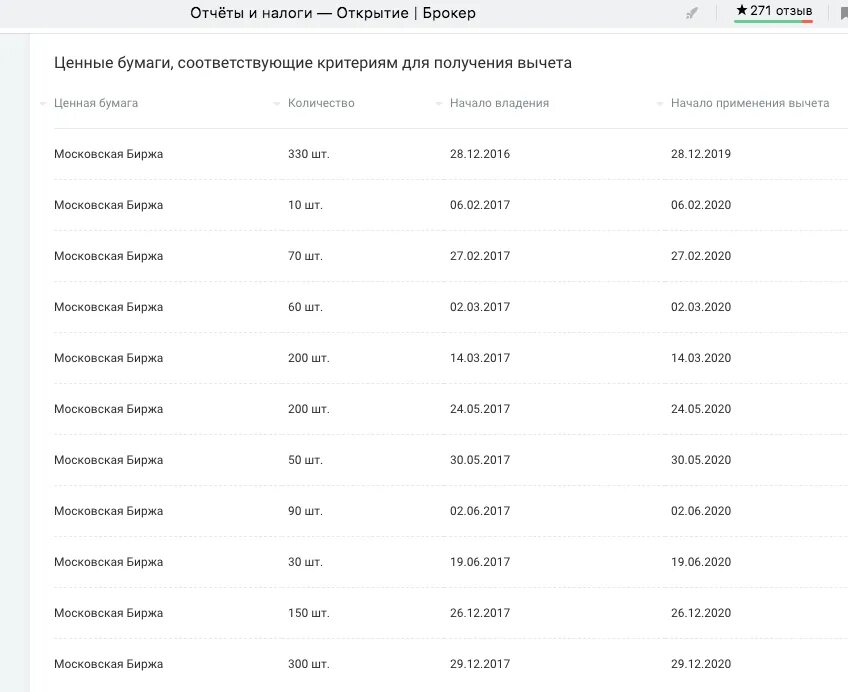This screenshot has height=692, width=848.
Task: Click quantity cell 50 шт.
Action: [x=305, y=460]
